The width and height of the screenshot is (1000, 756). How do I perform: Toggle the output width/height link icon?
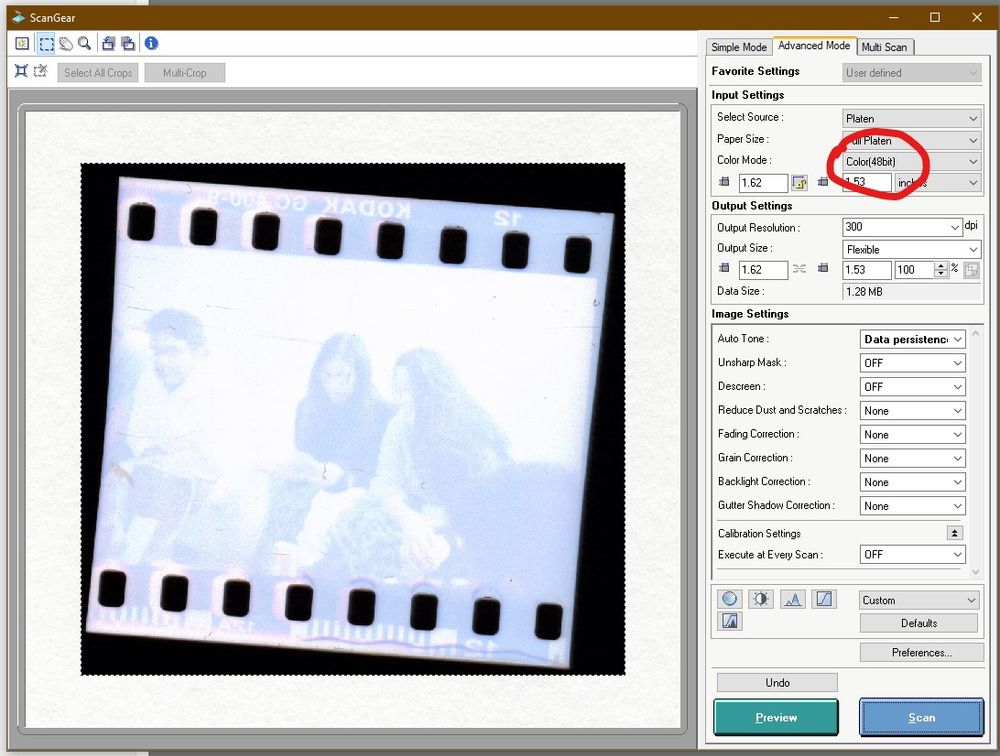click(799, 269)
